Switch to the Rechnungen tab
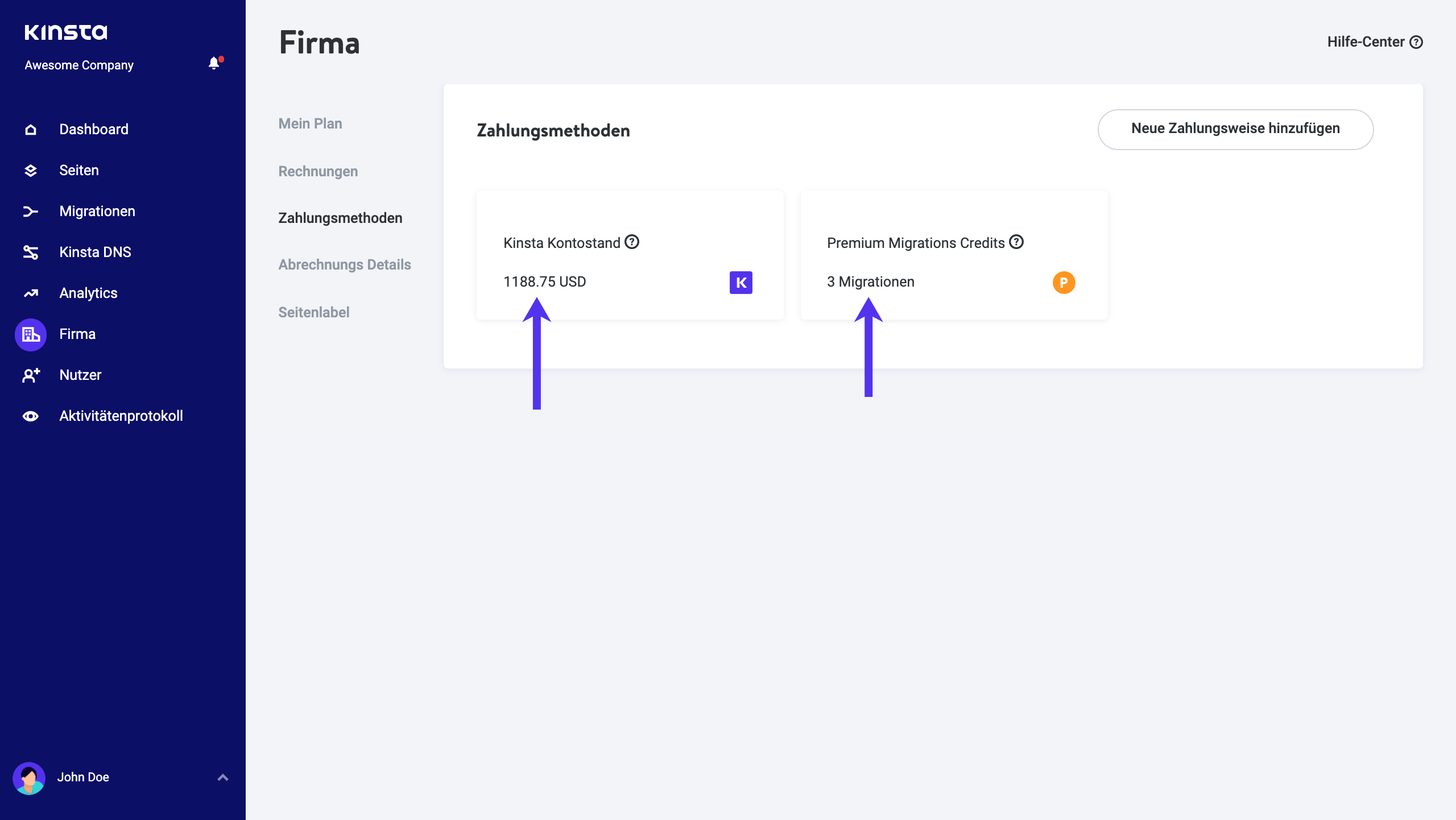Viewport: 1456px width, 820px height. pos(318,171)
